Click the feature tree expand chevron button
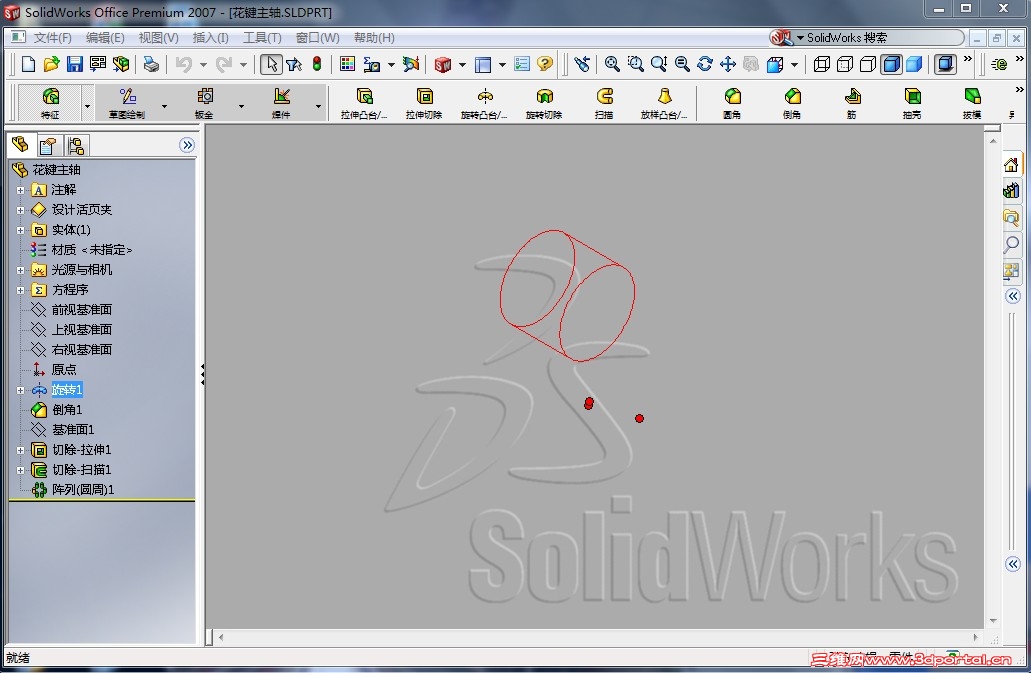The image size is (1031, 673). pos(187,145)
